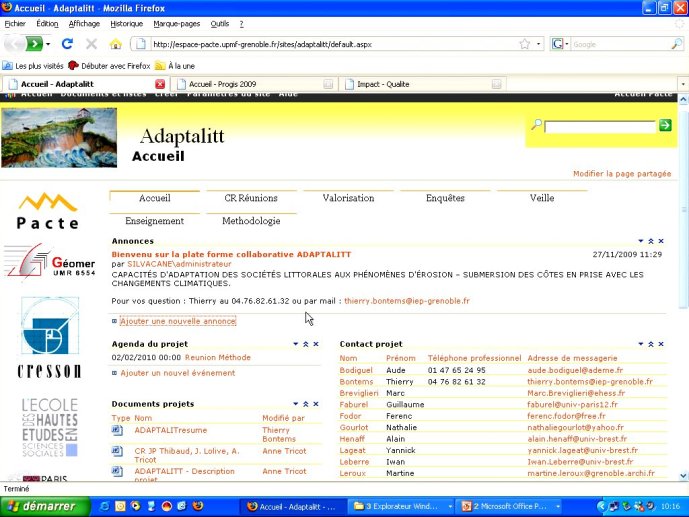Screen dimensions: 689x517
Task: Close the Contact projet web part
Action: (x=661, y=344)
